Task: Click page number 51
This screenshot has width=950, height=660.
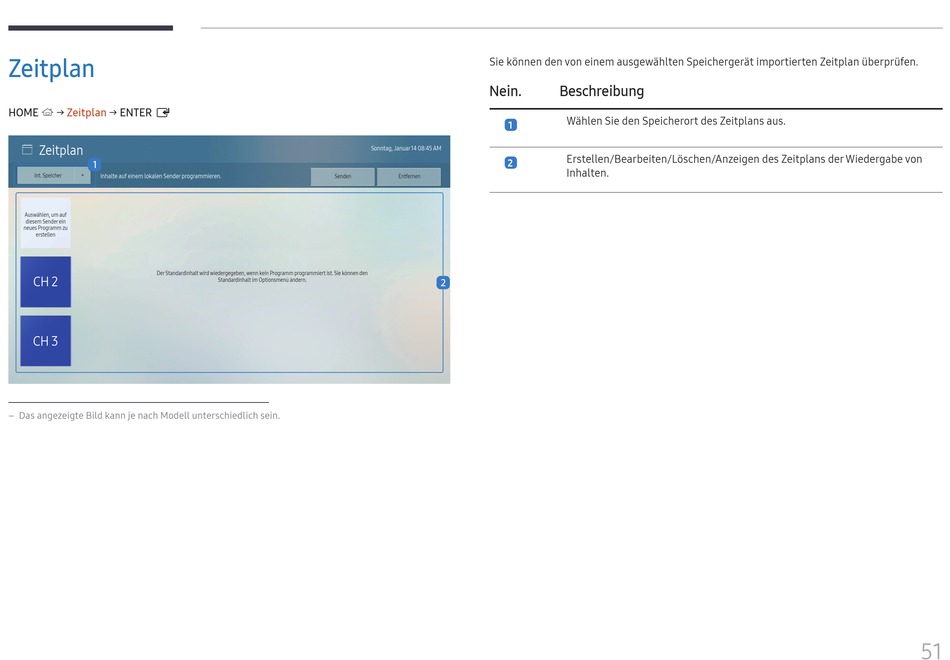Action: pos(930,651)
